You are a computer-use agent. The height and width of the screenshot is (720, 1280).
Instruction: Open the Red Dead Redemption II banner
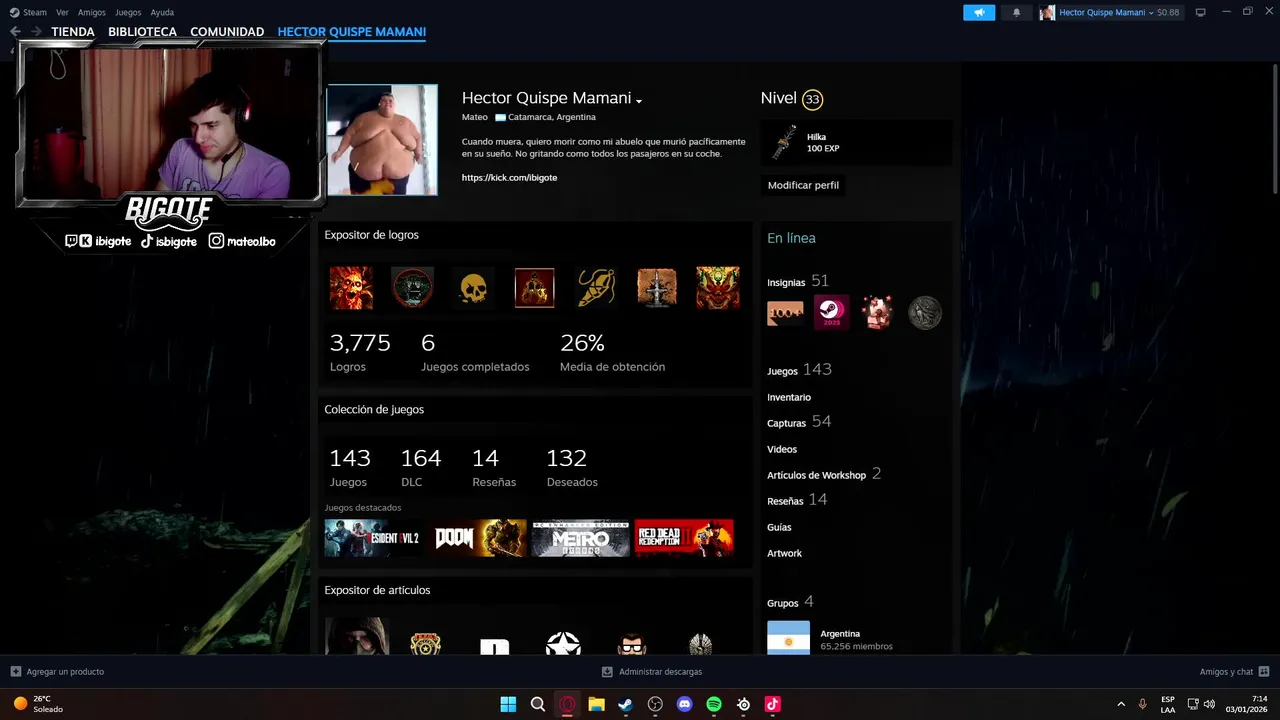tap(684, 538)
